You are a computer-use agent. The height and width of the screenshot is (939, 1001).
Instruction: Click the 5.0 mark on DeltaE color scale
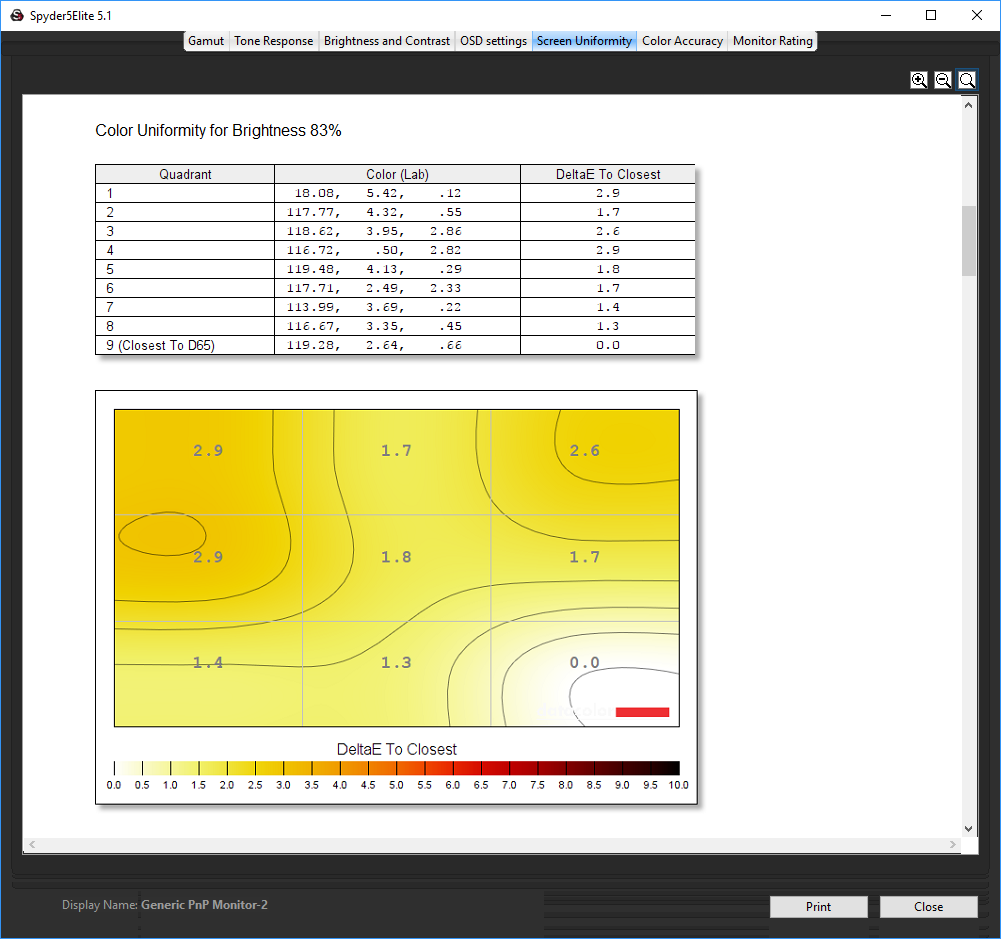pyautogui.click(x=396, y=785)
